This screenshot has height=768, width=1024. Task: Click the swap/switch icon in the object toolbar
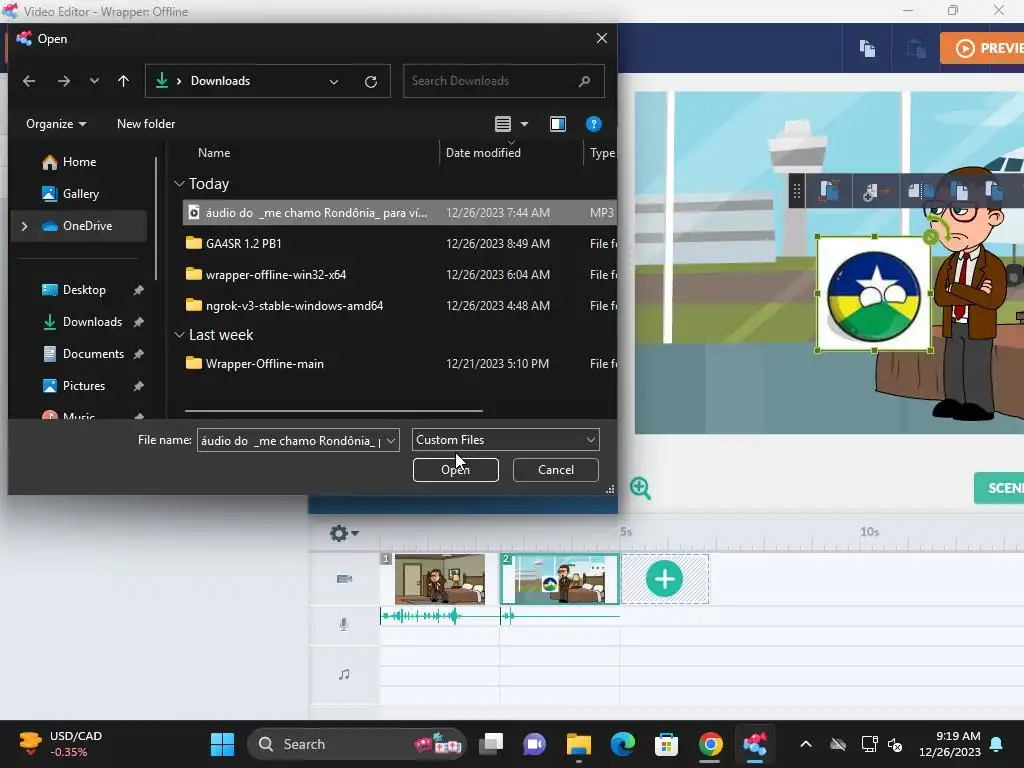(829, 191)
